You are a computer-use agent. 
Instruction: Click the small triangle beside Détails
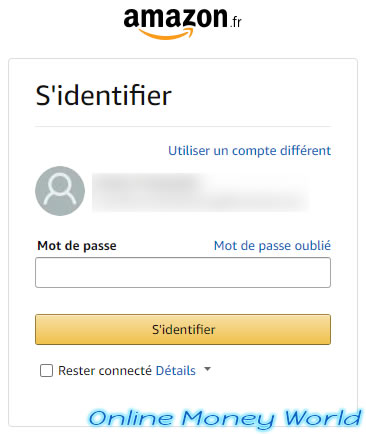coord(207,369)
